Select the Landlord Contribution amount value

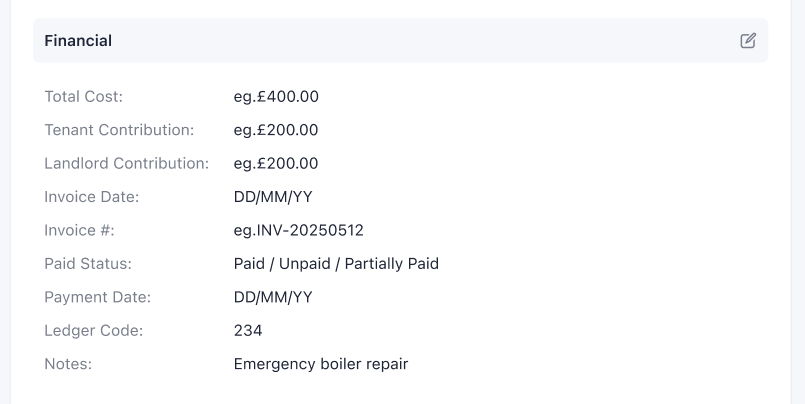click(x=276, y=163)
